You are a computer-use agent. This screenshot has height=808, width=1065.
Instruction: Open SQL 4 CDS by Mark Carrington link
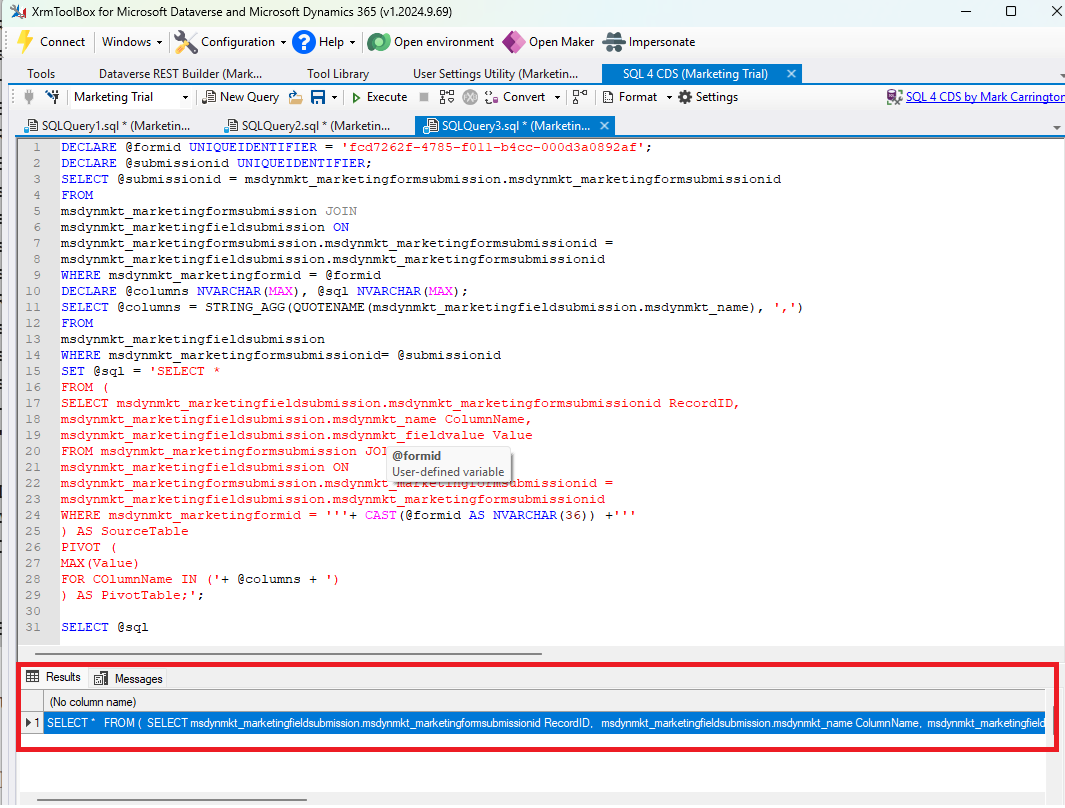coord(985,97)
